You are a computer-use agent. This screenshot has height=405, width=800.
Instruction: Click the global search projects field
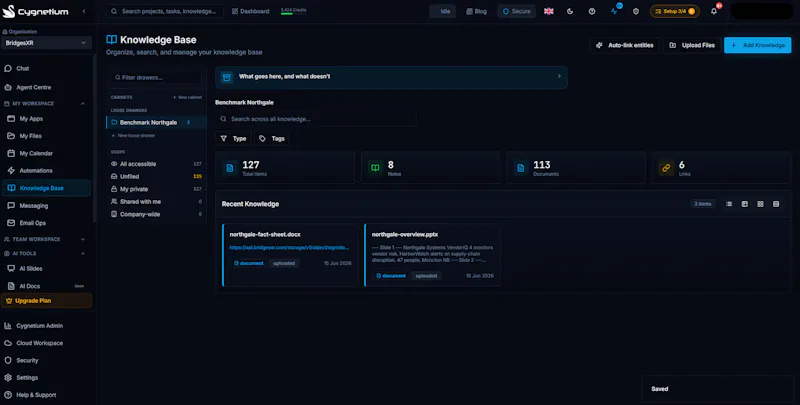coord(165,11)
